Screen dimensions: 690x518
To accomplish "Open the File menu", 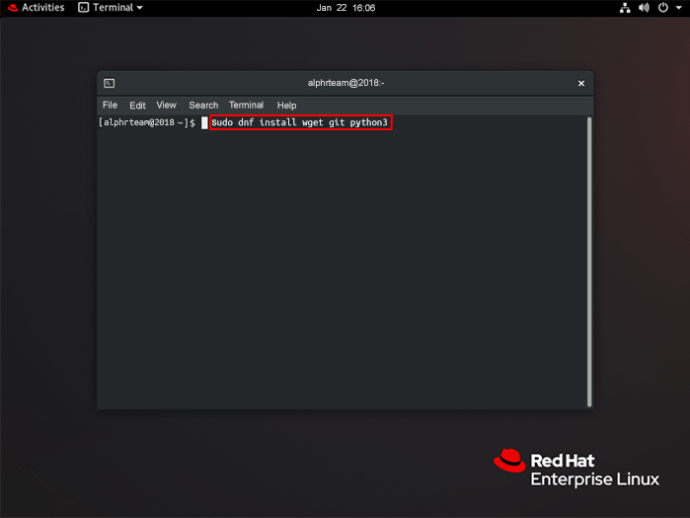I will pos(110,105).
